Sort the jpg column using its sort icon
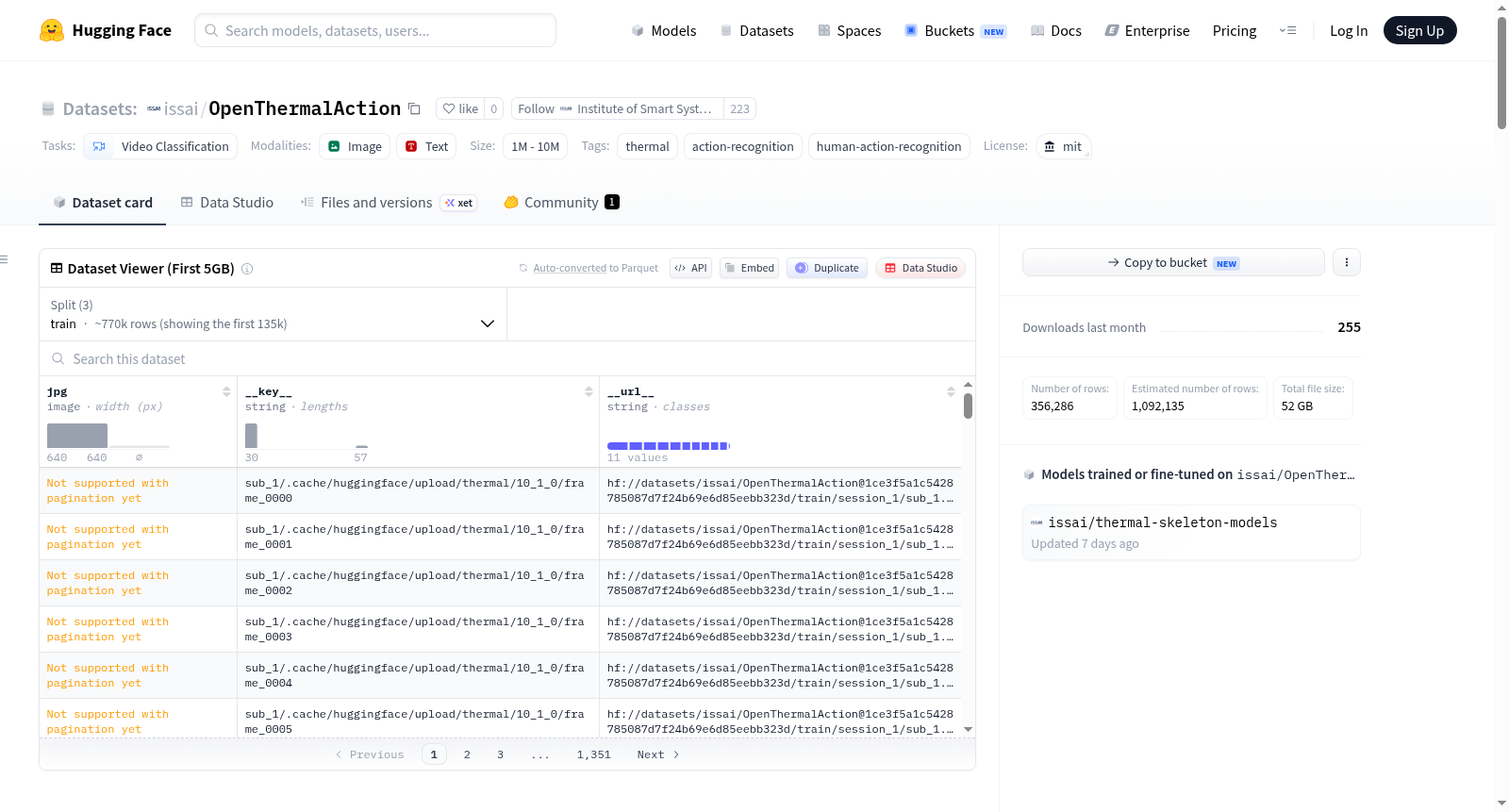The image size is (1509, 812). tap(226, 391)
